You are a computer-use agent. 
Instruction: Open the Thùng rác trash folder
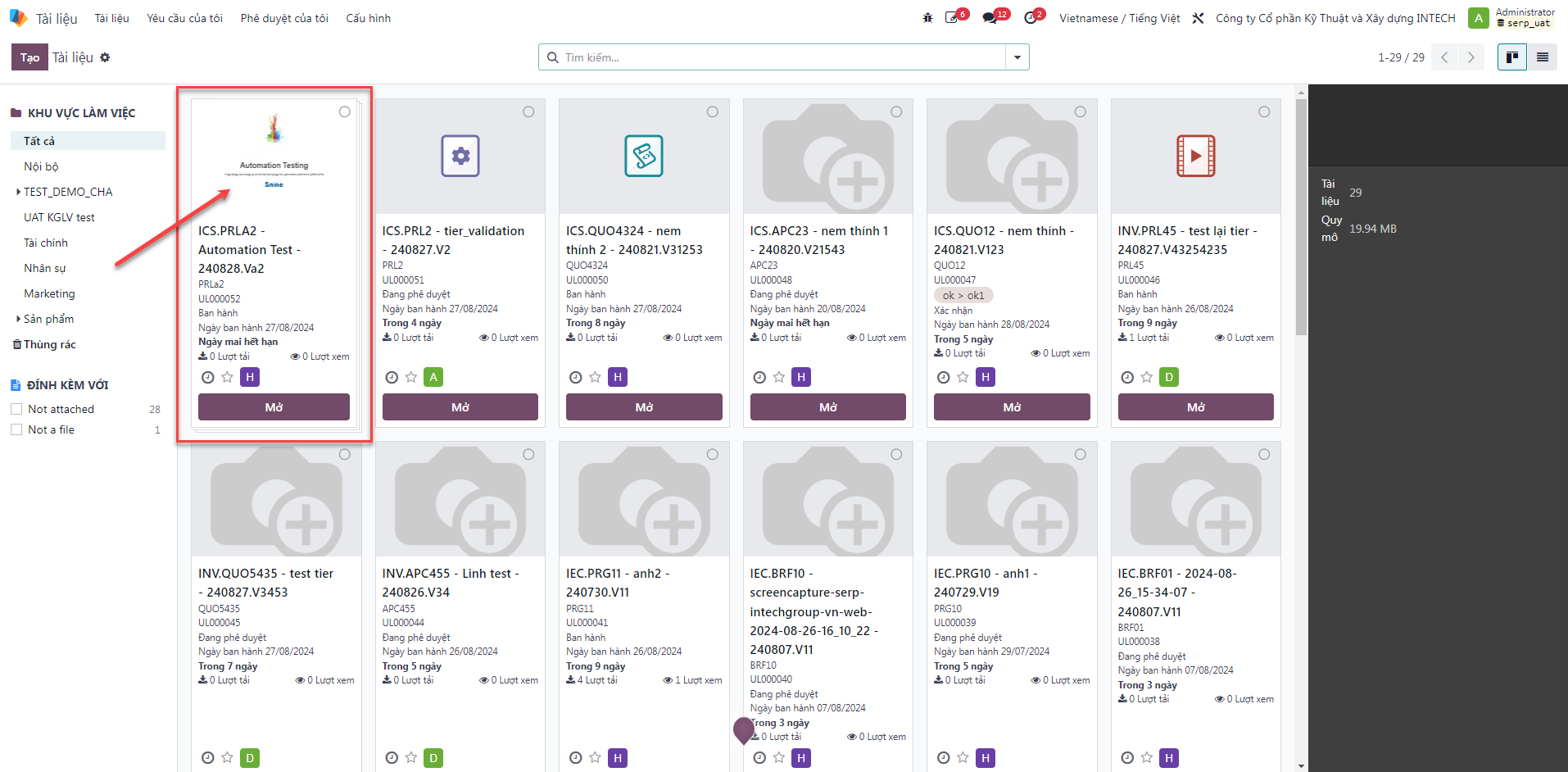(49, 344)
